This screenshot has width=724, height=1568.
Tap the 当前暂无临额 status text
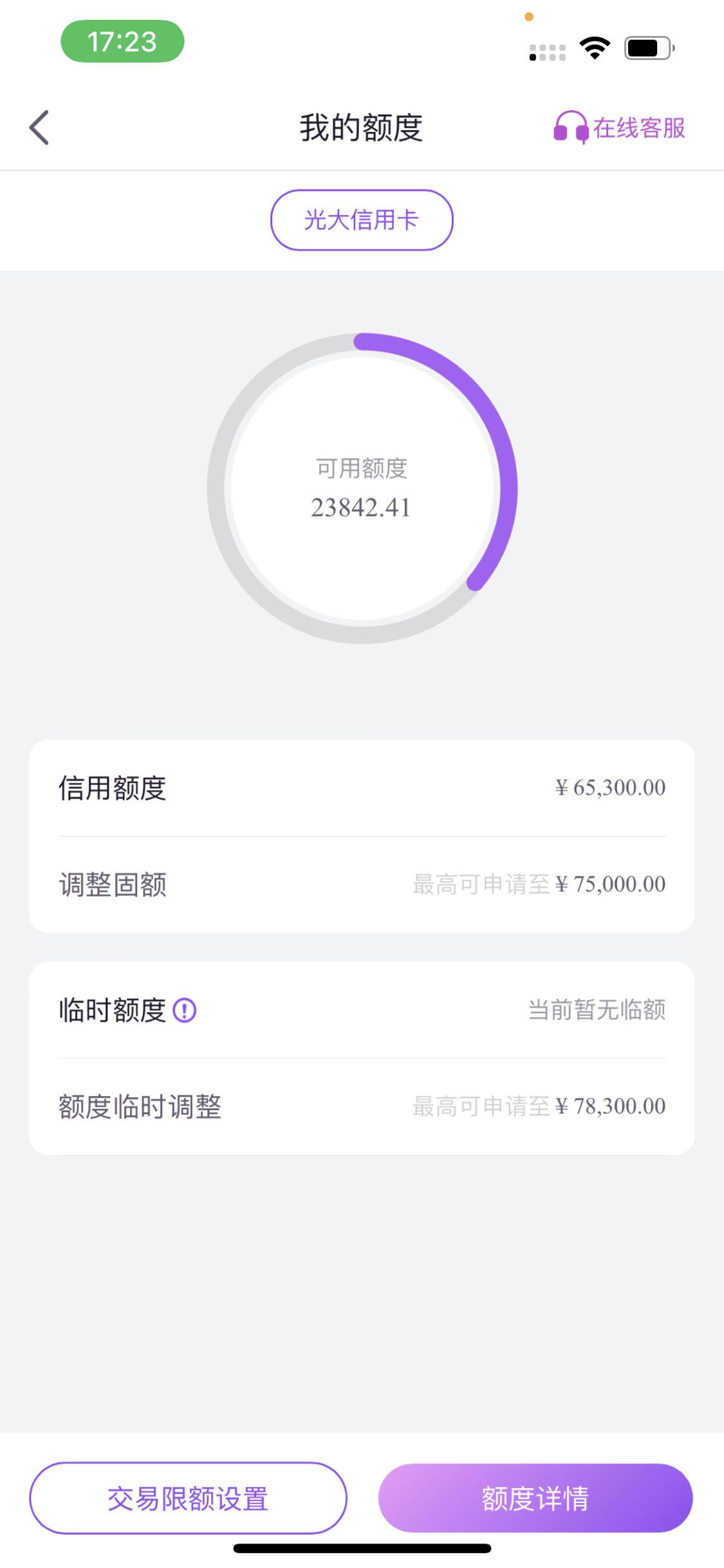tap(597, 1010)
